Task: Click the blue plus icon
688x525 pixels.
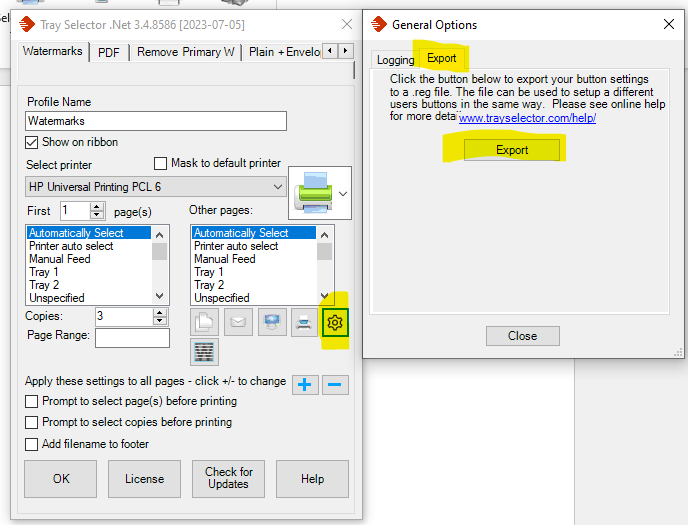Action: [306, 384]
